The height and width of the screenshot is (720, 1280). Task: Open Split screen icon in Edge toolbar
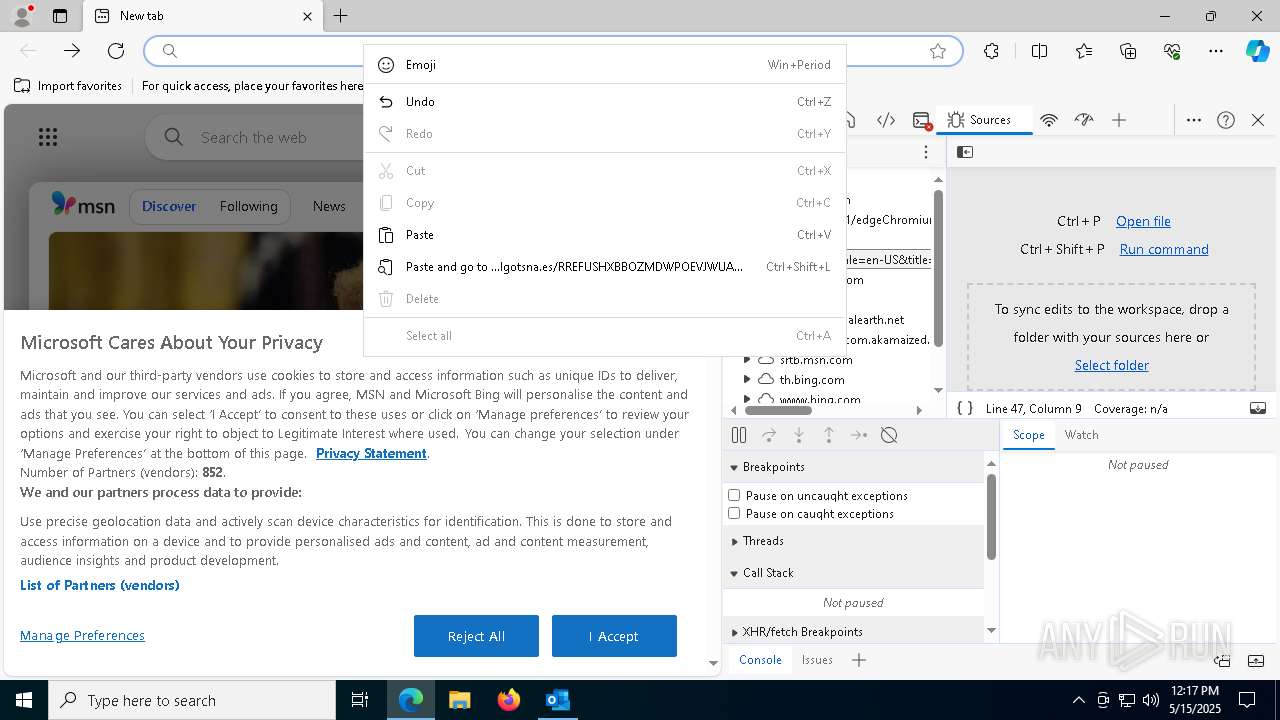(1039, 51)
